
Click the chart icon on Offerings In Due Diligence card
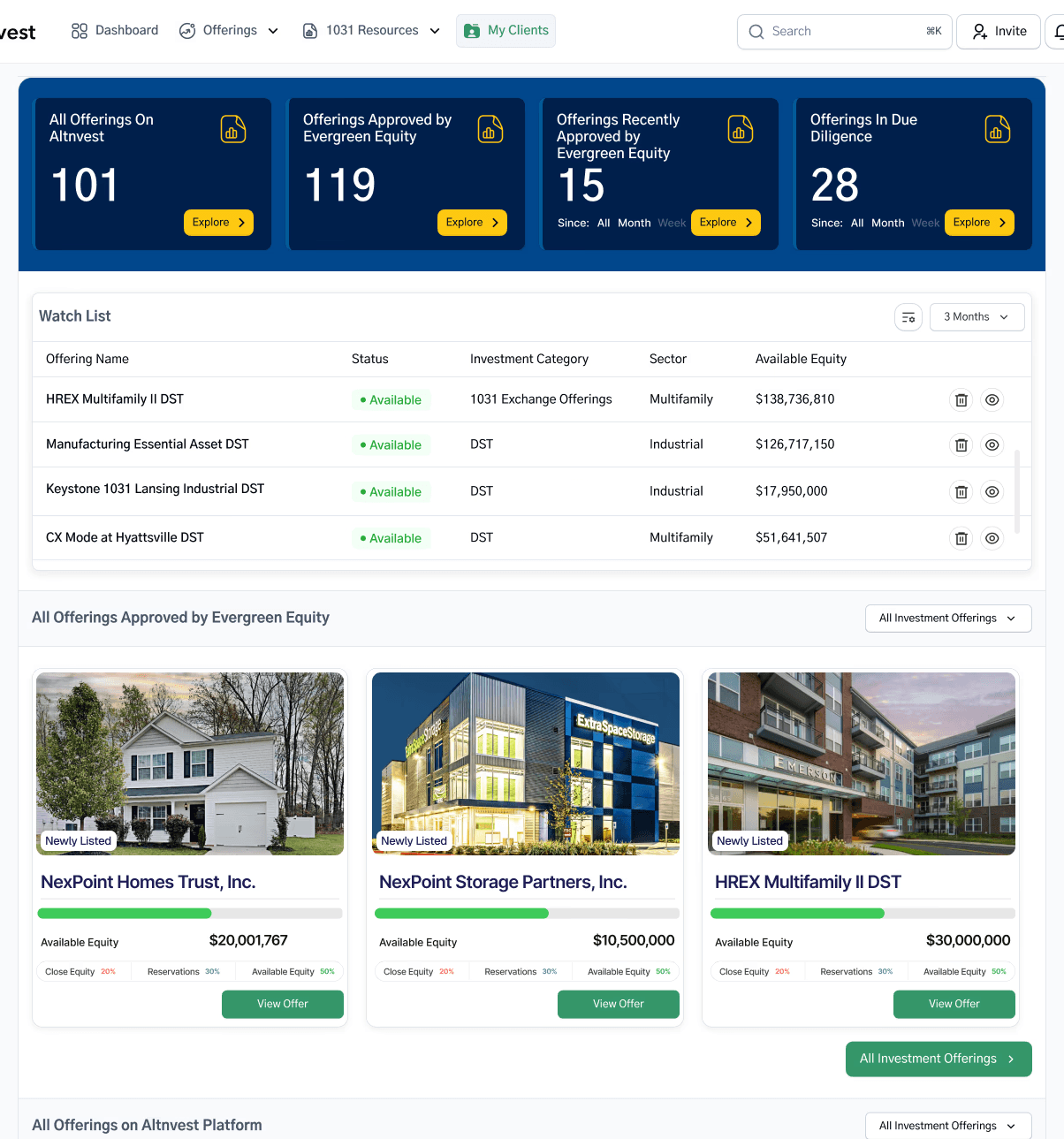tap(998, 129)
